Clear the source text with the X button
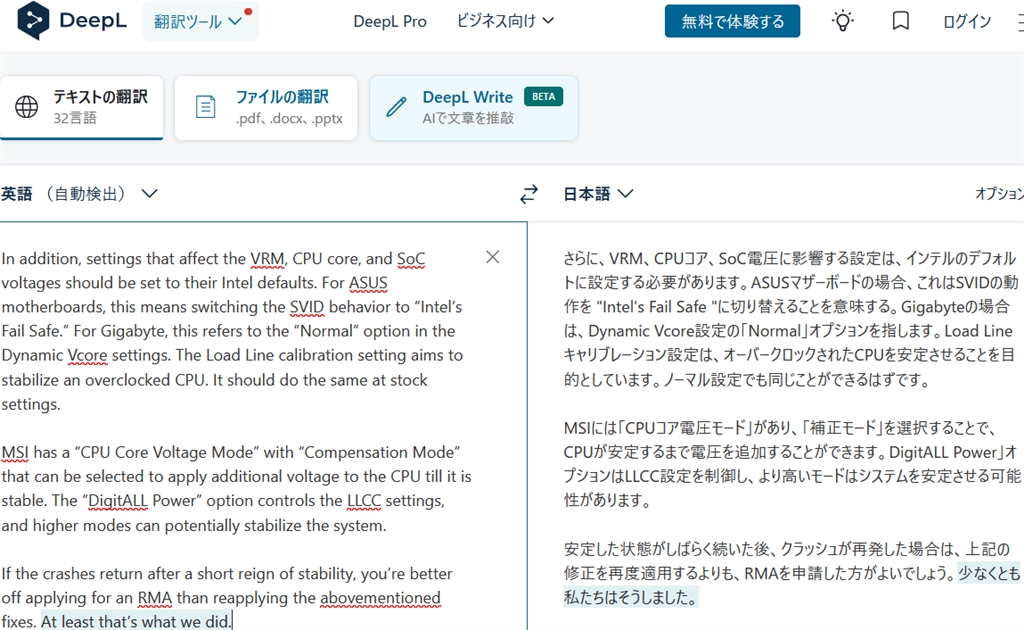The image size is (1024, 630). 492,257
